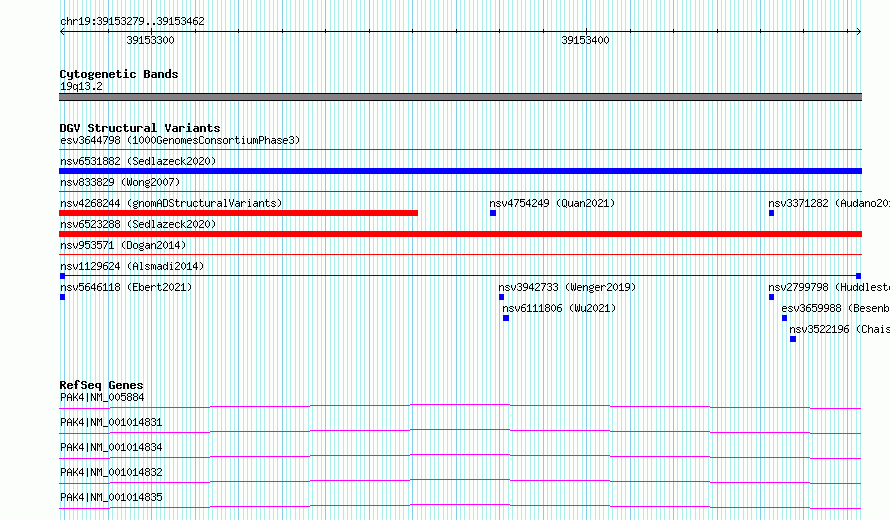Open the DGV Structural Variants track title
Image resolution: width=890 pixels, height=520 pixels.
[x=140, y=128]
